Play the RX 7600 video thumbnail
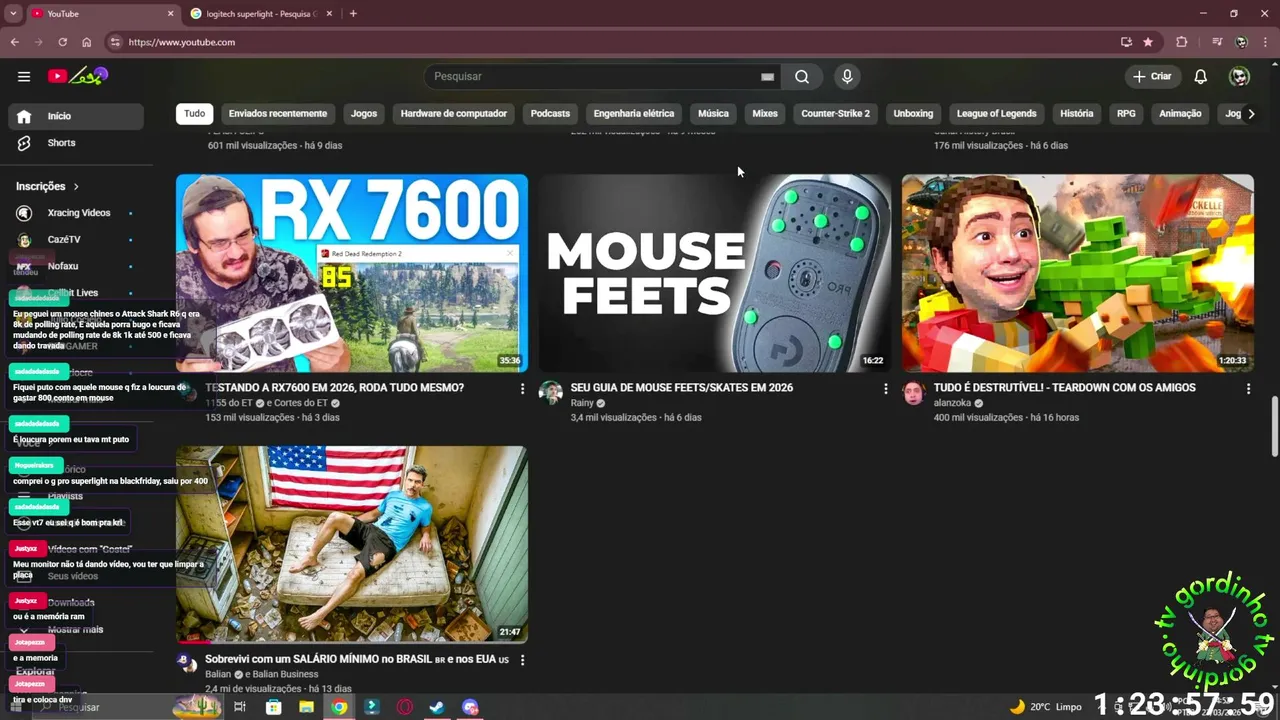This screenshot has width=1280, height=720. [x=352, y=273]
